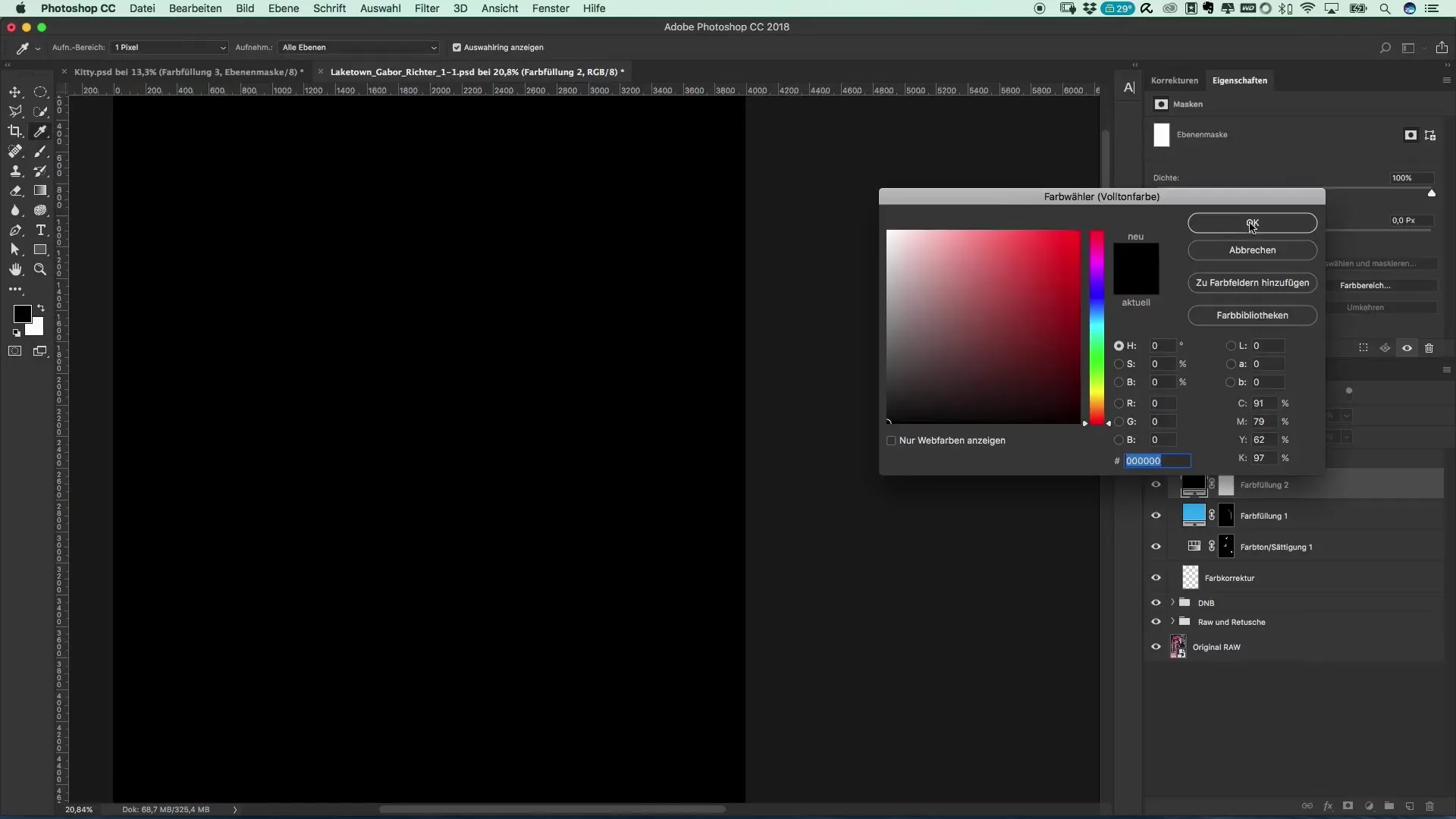Enable Nur Webfarben anzeigen checkbox
The image size is (1456, 819).
(891, 441)
